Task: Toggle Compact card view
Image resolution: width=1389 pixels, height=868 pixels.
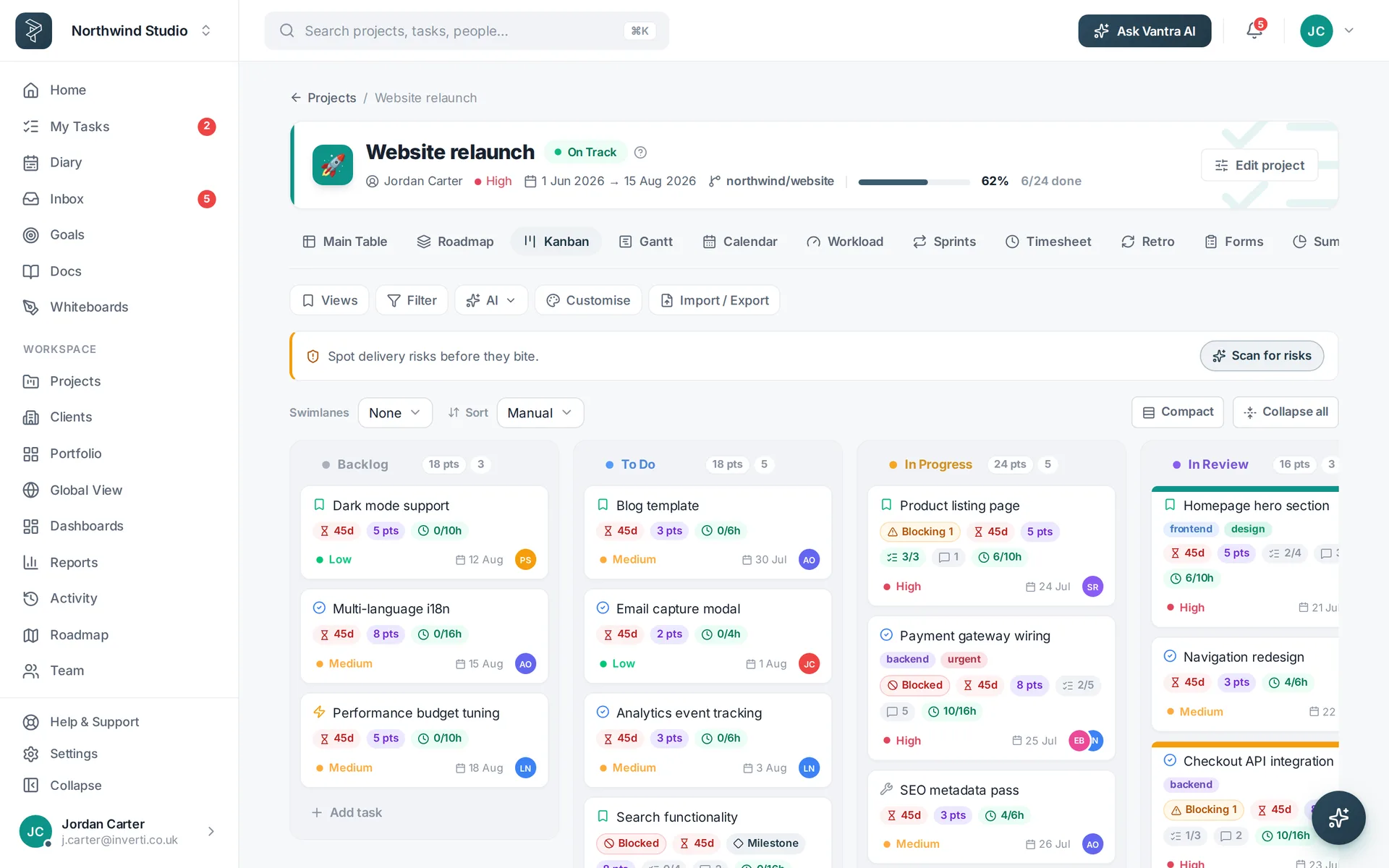Action: click(1177, 412)
